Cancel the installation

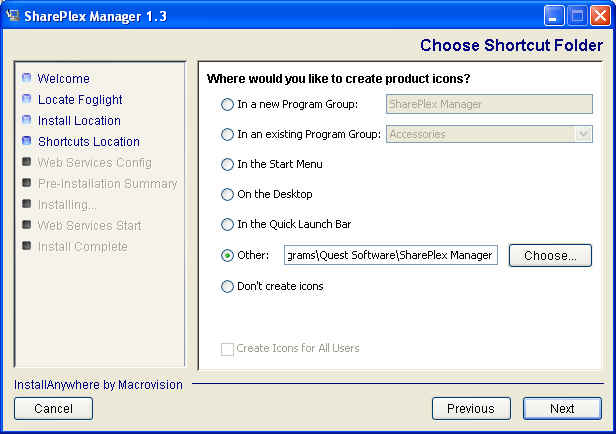53,408
